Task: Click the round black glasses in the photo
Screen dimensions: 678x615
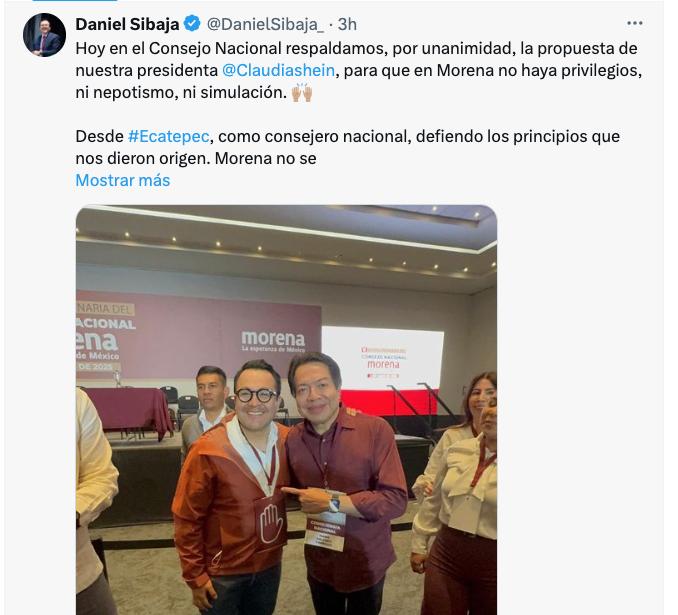Action: 257,396
